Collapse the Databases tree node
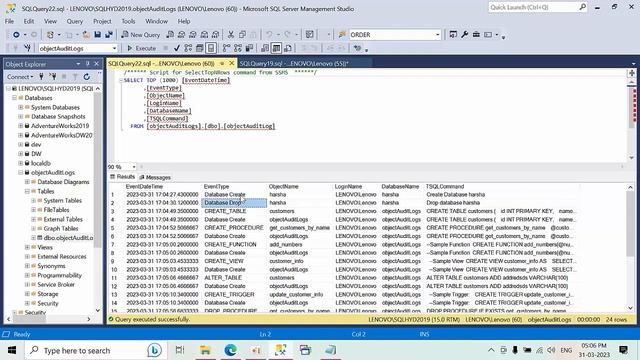 (14, 98)
